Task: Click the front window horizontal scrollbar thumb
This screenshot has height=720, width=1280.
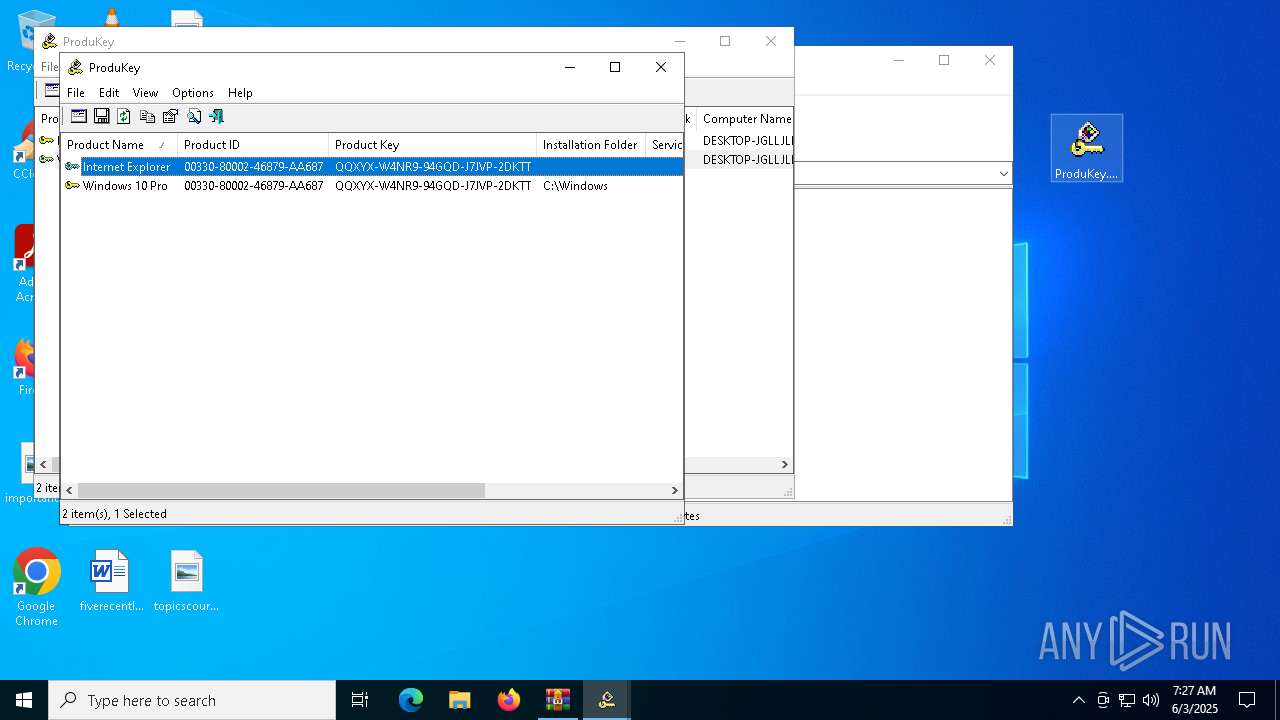Action: [x=281, y=491]
